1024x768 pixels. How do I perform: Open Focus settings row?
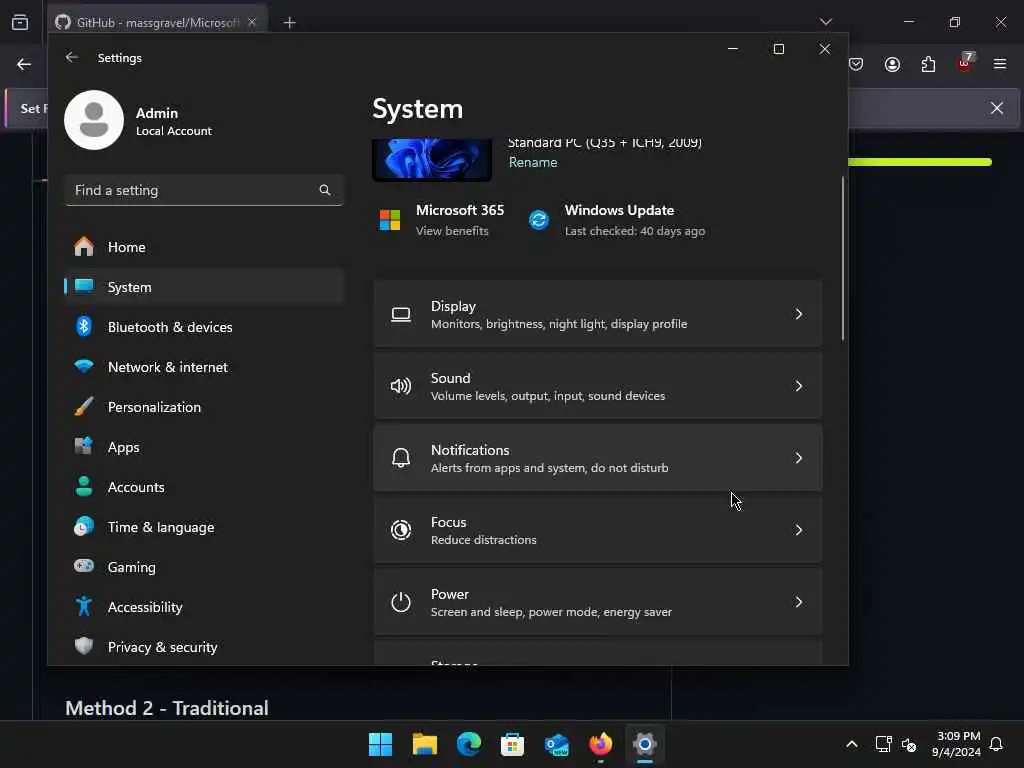click(598, 530)
